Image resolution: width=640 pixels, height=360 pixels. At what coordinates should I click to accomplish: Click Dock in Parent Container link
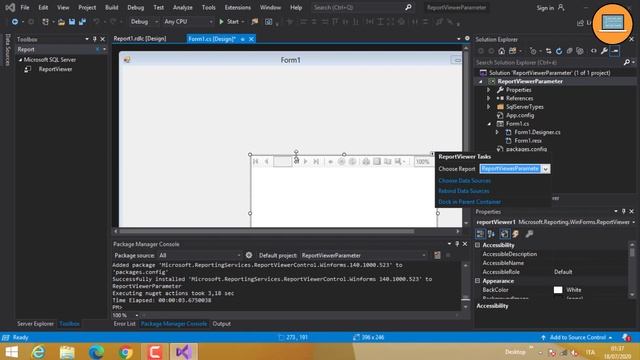click(x=469, y=202)
